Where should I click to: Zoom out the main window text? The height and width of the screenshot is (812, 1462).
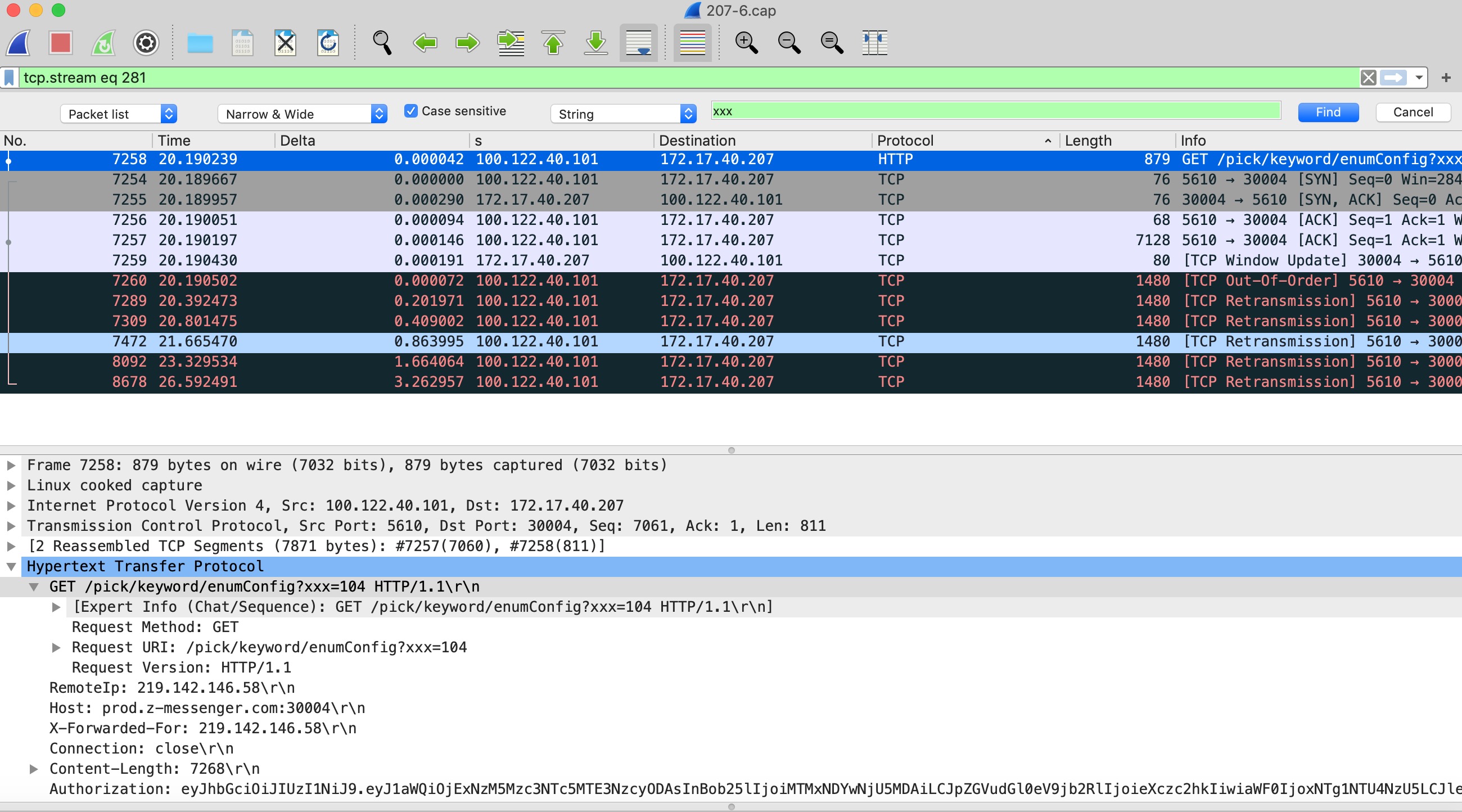tap(789, 43)
